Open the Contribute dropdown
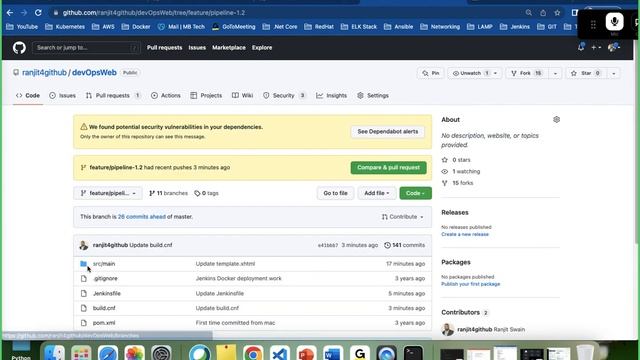Screen dimensions: 640x360 [x=402, y=217]
